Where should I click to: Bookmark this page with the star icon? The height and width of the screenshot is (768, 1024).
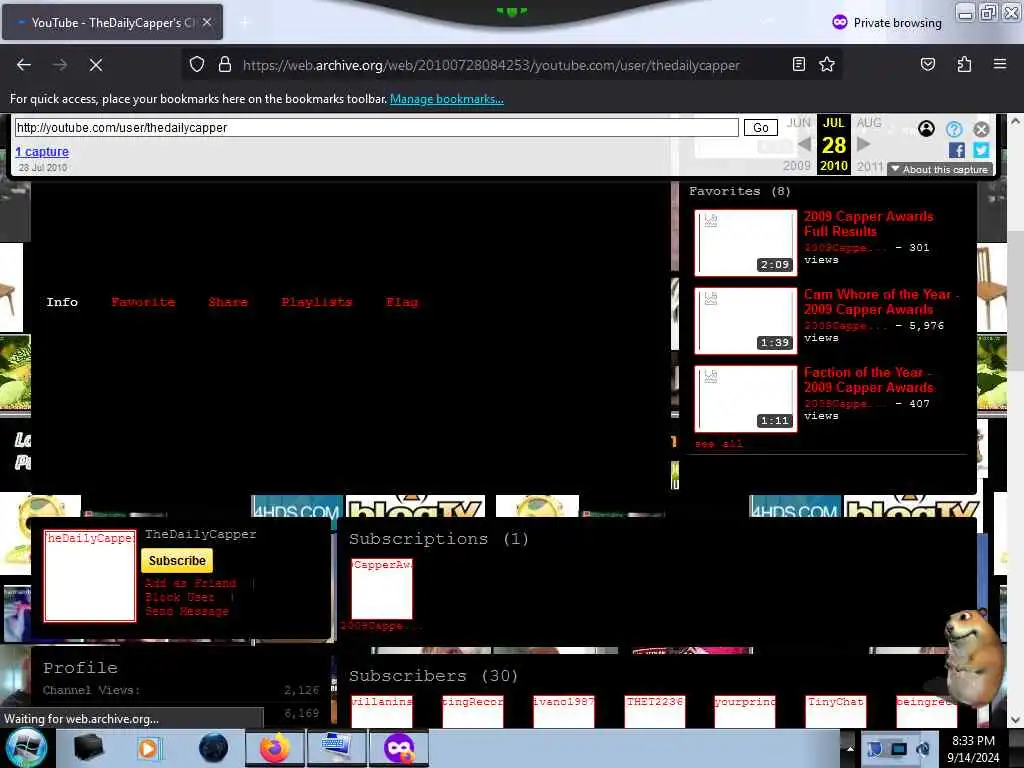click(827, 64)
